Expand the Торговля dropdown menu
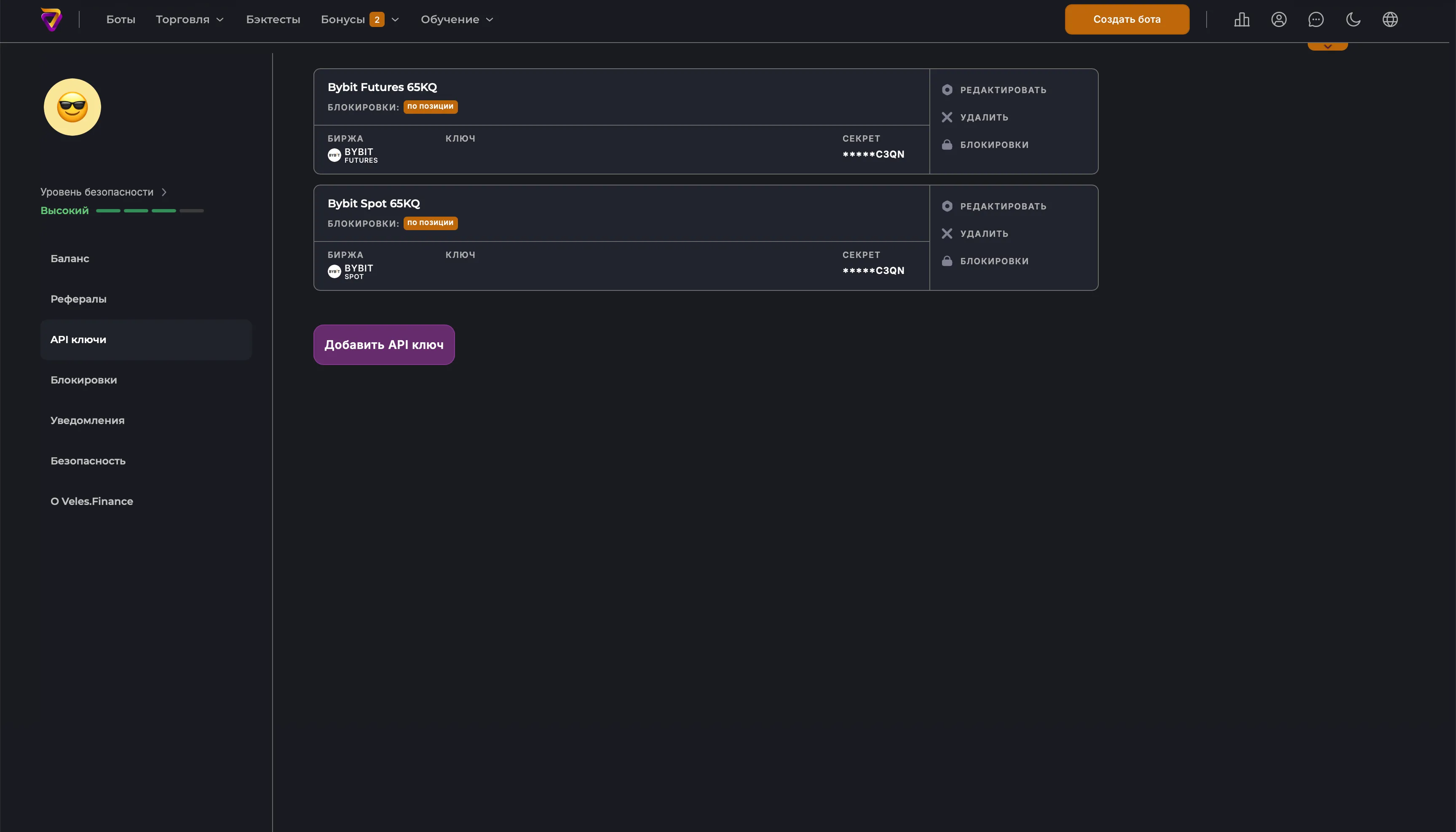 coord(189,19)
